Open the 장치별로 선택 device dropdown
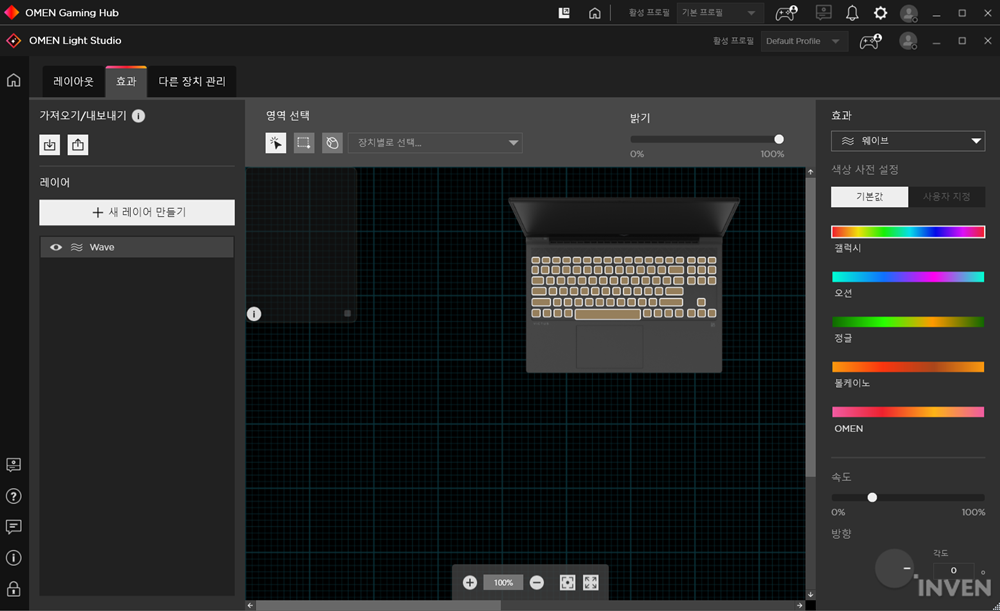The width and height of the screenshot is (1000, 611). 435,143
